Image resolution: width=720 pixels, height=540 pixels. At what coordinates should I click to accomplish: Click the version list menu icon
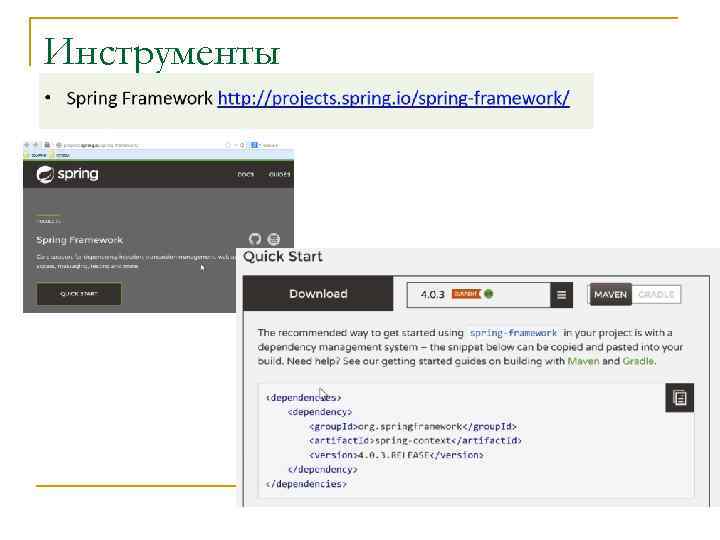click(x=561, y=295)
